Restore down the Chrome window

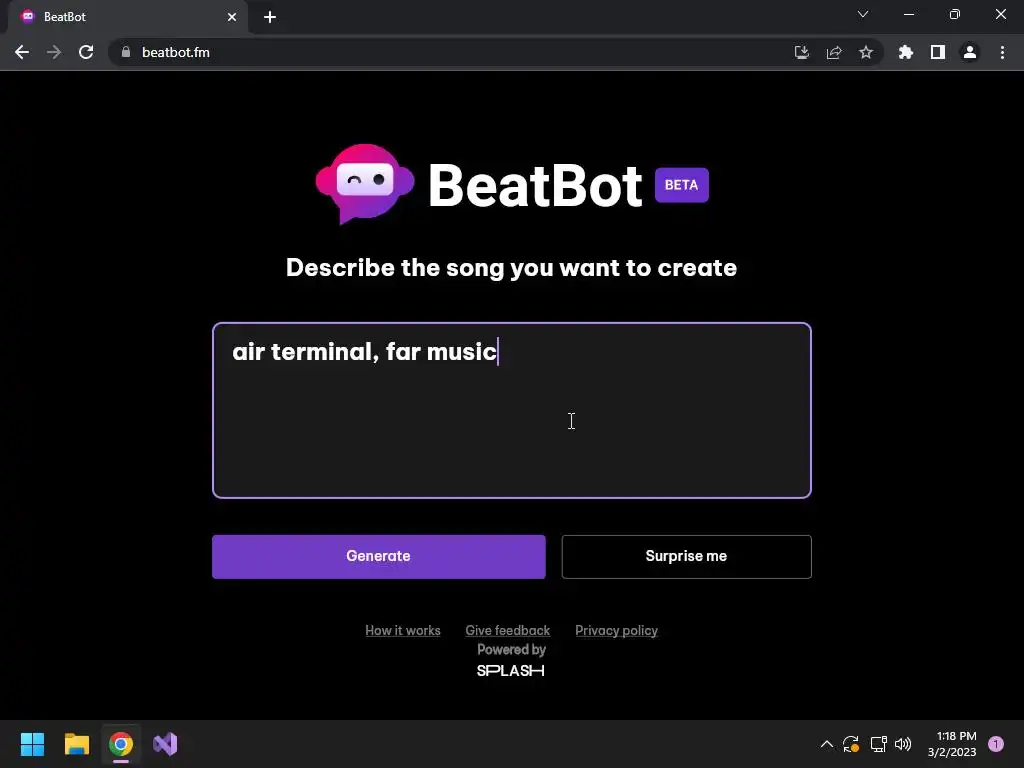[x=955, y=14]
